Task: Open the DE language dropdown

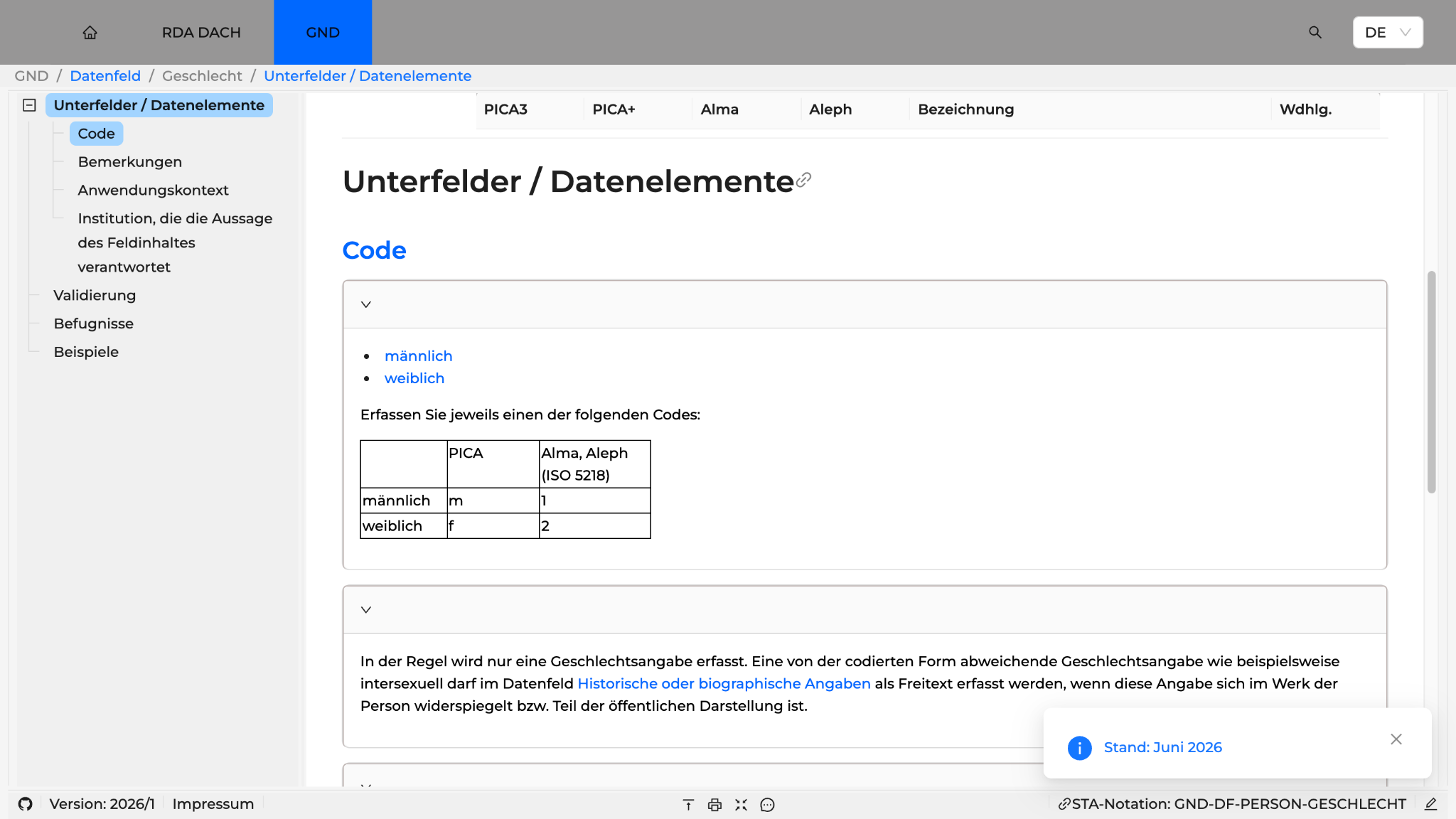Action: (1388, 33)
